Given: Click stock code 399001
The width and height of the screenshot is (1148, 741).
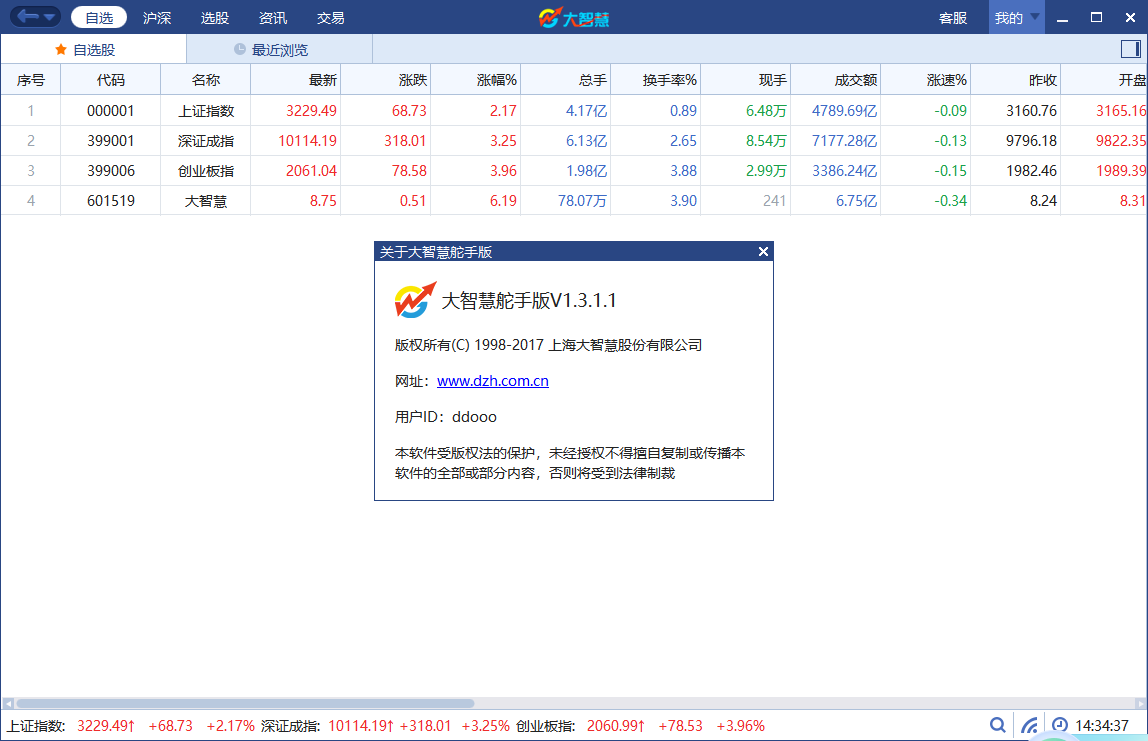Looking at the screenshot, I should click(111, 141).
